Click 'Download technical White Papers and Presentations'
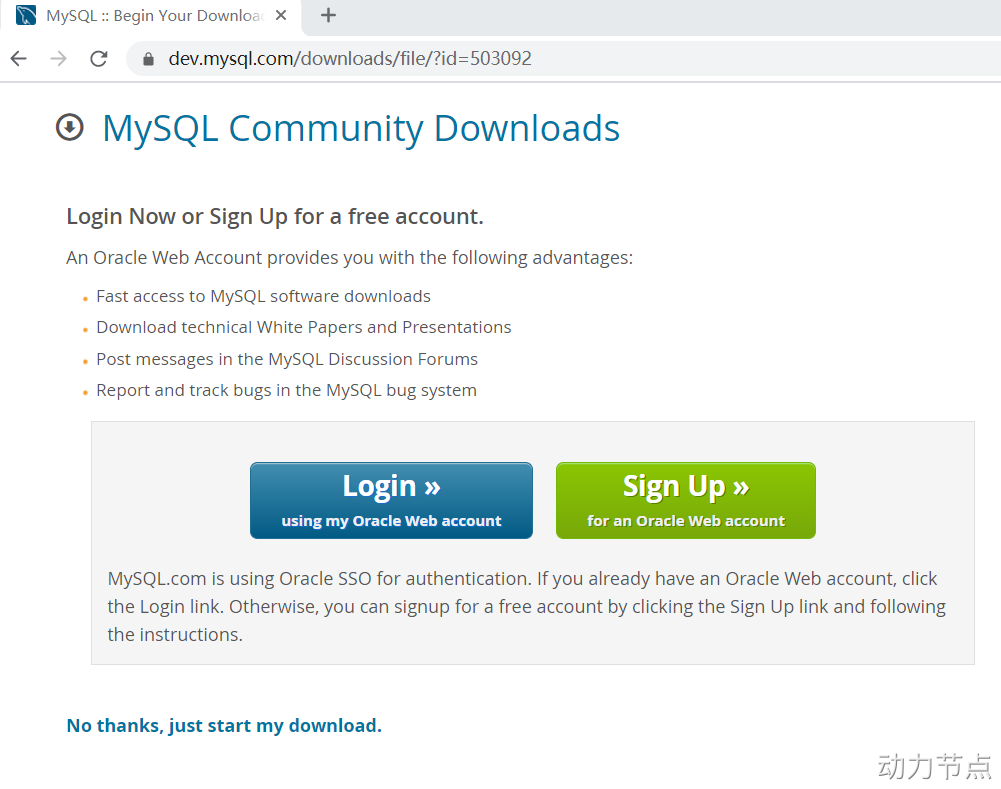Viewport: 1001px width, 789px height. 304,327
